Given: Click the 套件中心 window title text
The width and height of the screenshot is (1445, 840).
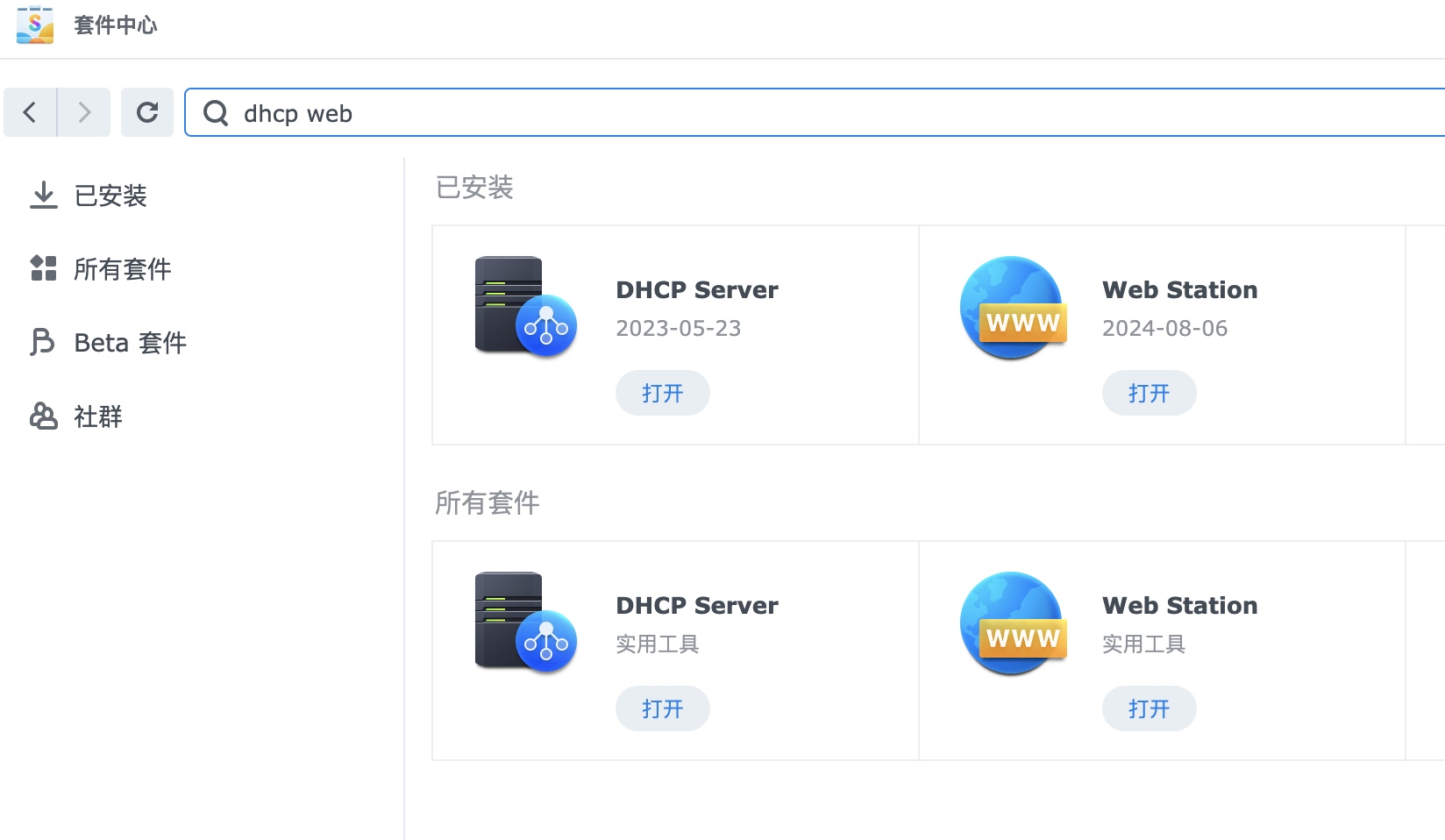Looking at the screenshot, I should [x=116, y=25].
